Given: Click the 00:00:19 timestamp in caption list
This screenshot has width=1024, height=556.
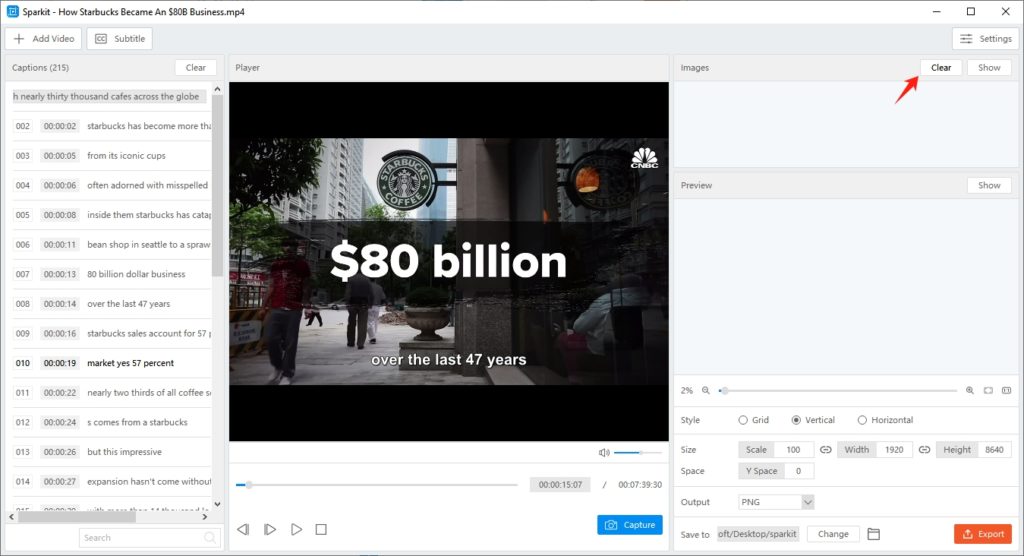Looking at the screenshot, I should pyautogui.click(x=59, y=363).
